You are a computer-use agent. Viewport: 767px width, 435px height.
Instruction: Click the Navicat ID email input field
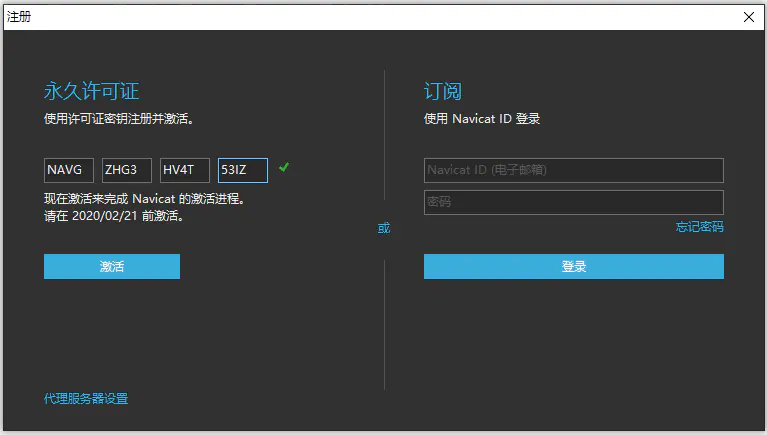pos(574,170)
